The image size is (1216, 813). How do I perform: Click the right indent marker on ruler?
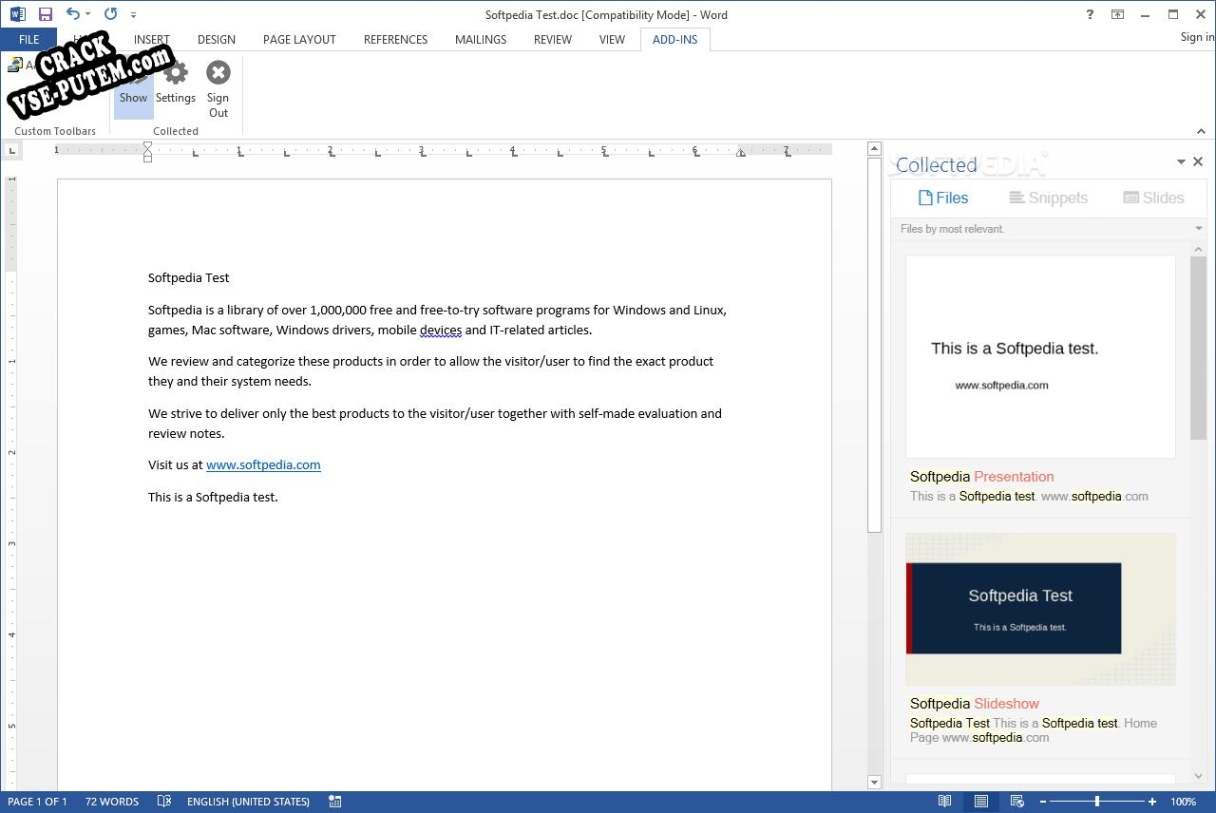click(741, 153)
